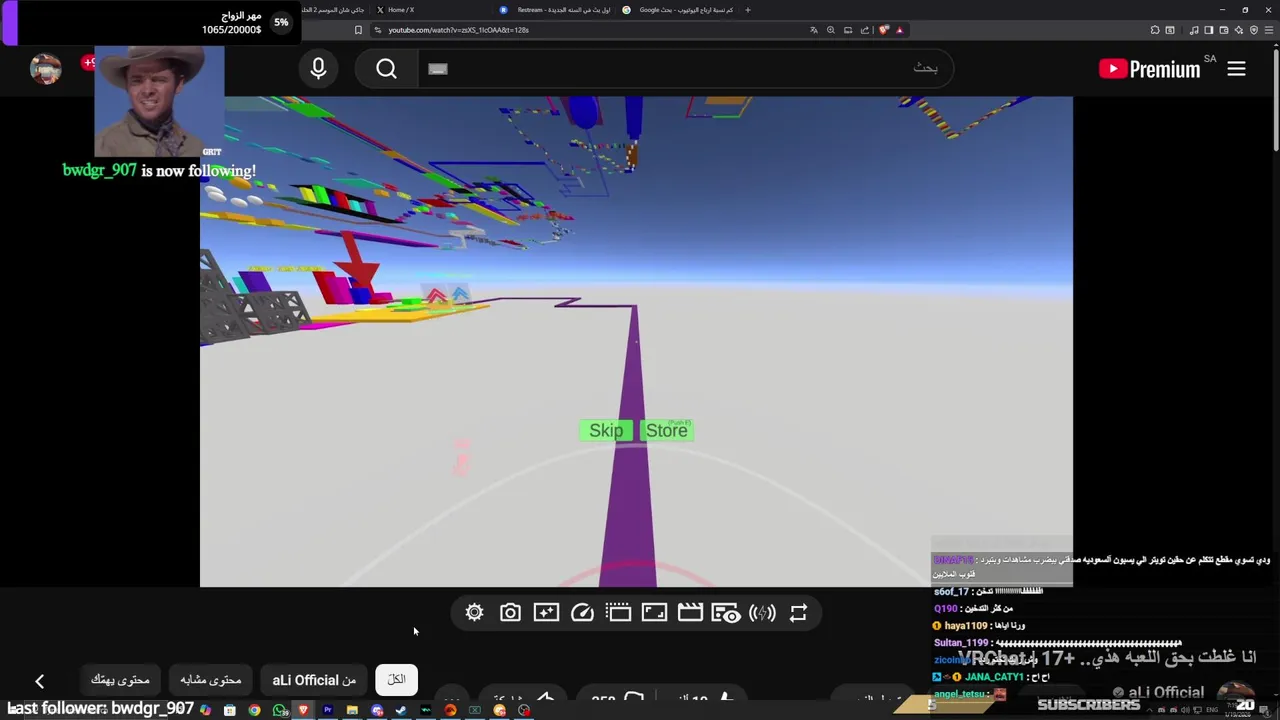This screenshot has height=720, width=1280.
Task: Click the clapperboard cinema mode icon
Action: pyautogui.click(x=690, y=613)
